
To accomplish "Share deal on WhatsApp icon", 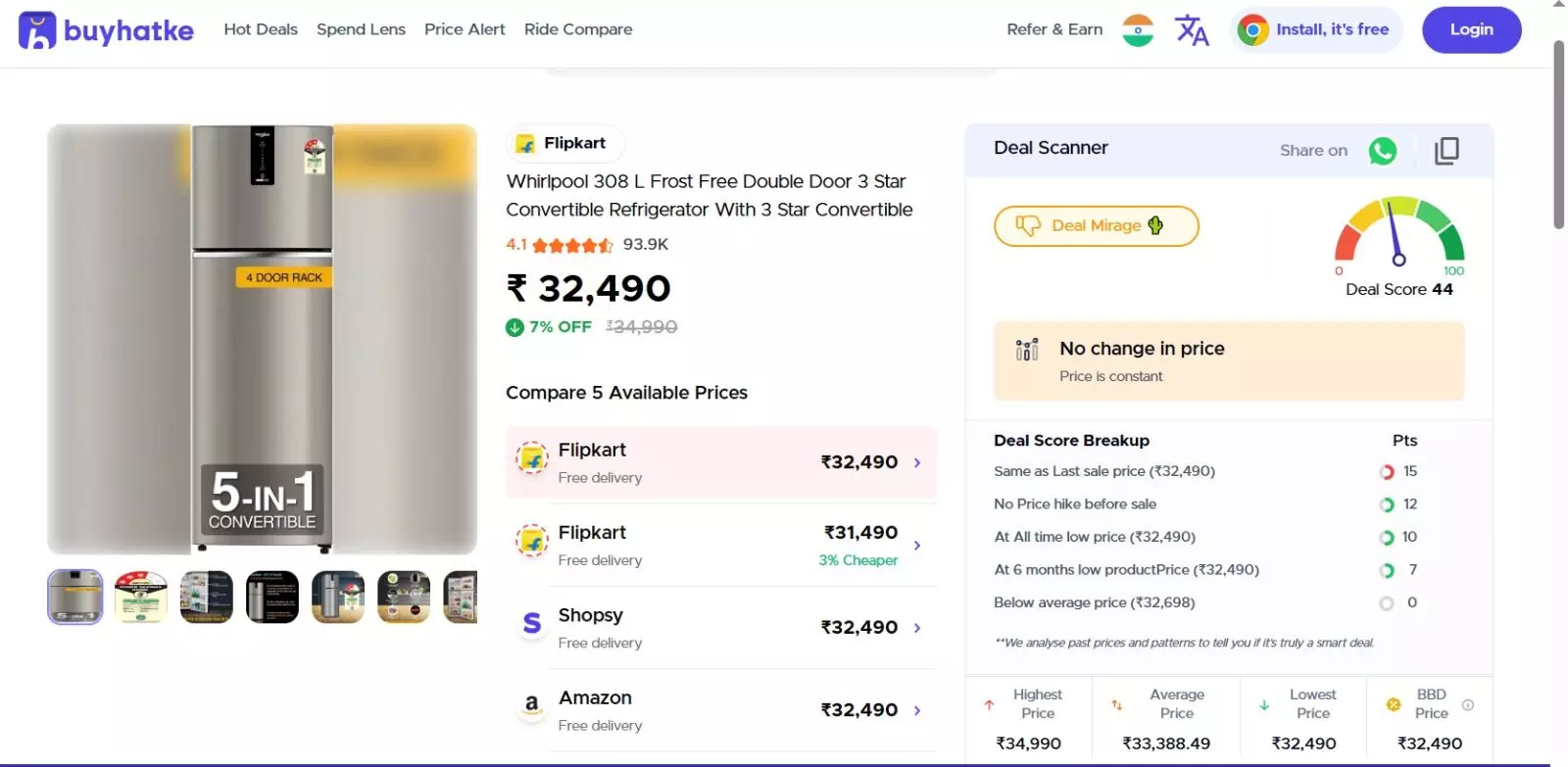I will 1382,151.
